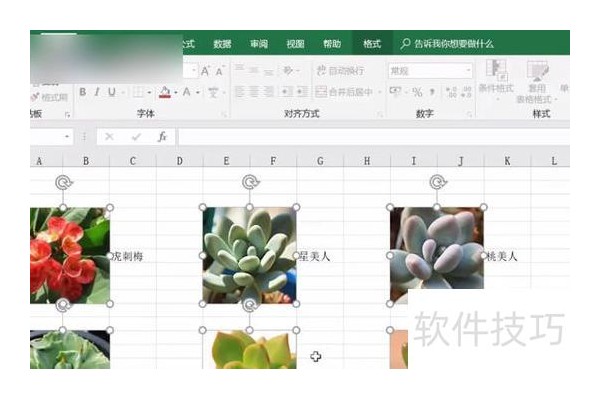600x400 pixels.
Task: Click the formula bar Cancel X icon
Action: (109, 137)
